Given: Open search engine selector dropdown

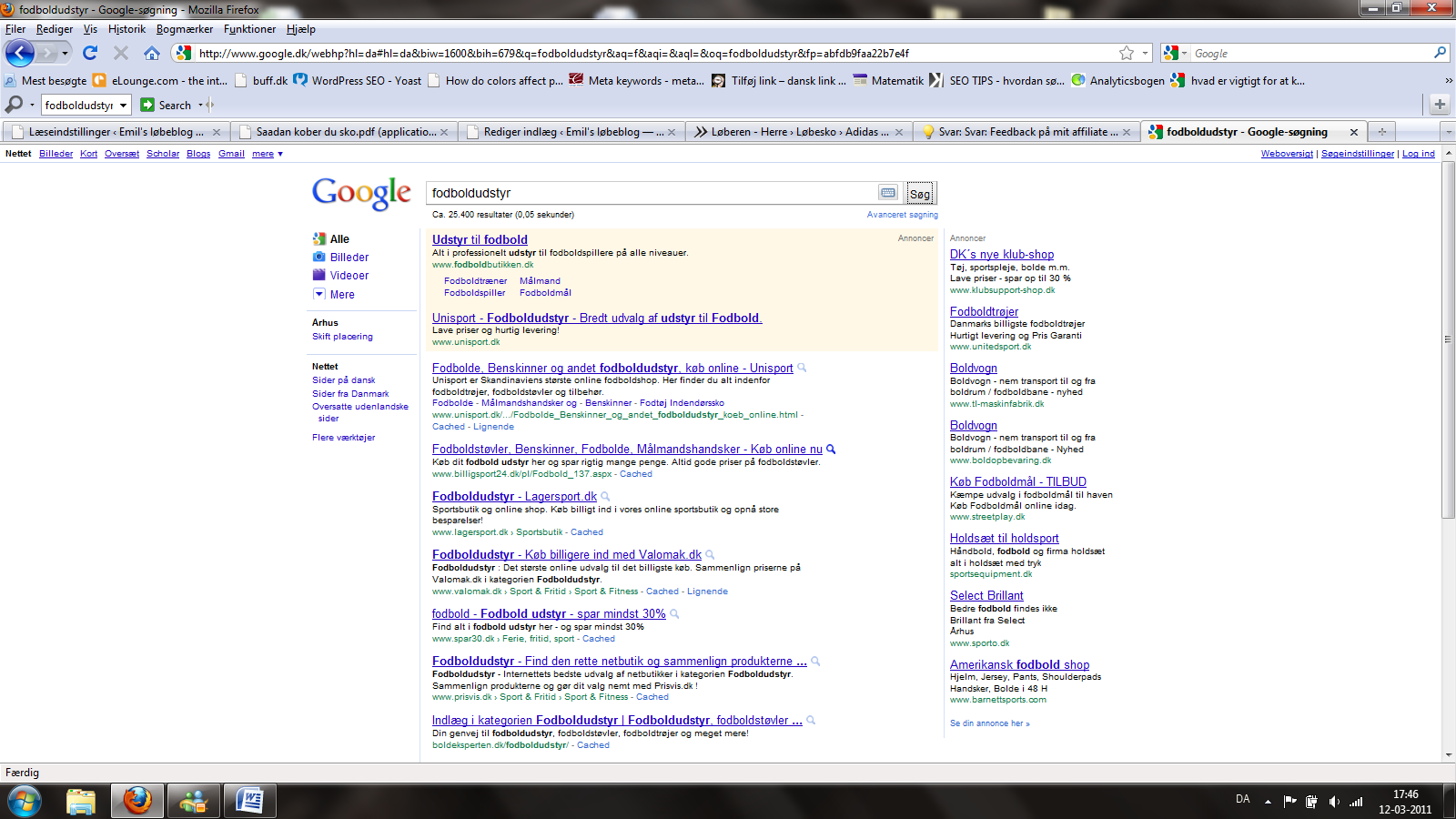Looking at the screenshot, I should tap(1183, 53).
